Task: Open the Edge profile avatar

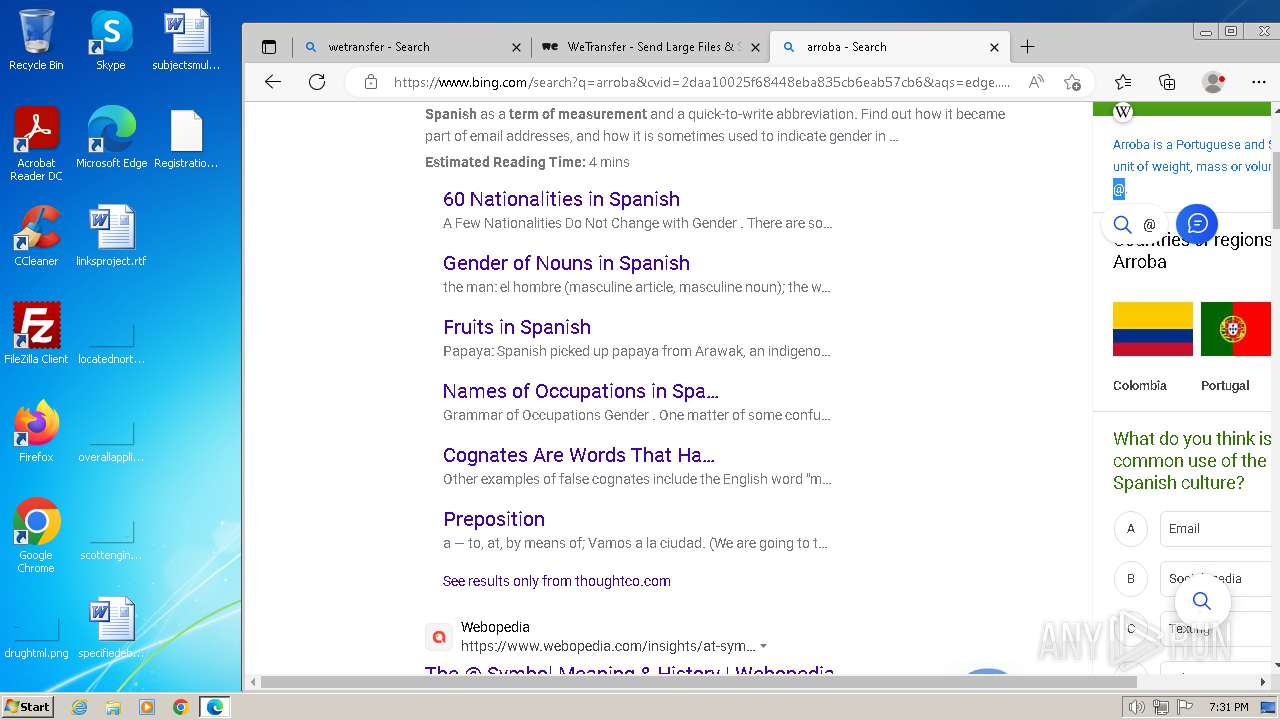Action: point(1213,82)
